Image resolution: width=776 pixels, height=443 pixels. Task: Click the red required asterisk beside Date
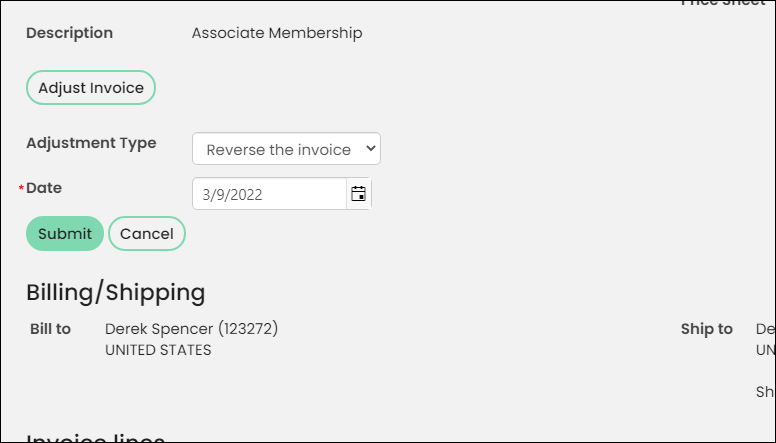(x=21, y=188)
